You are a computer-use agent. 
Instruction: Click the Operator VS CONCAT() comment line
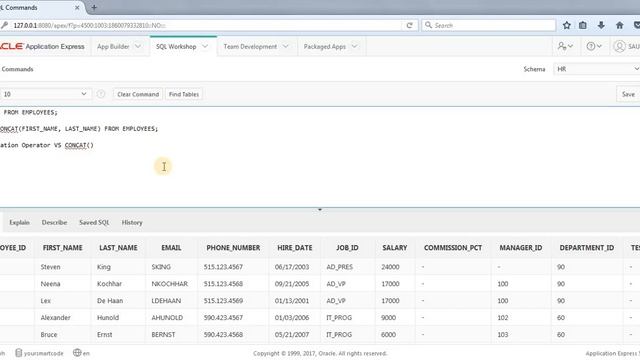click(47, 145)
